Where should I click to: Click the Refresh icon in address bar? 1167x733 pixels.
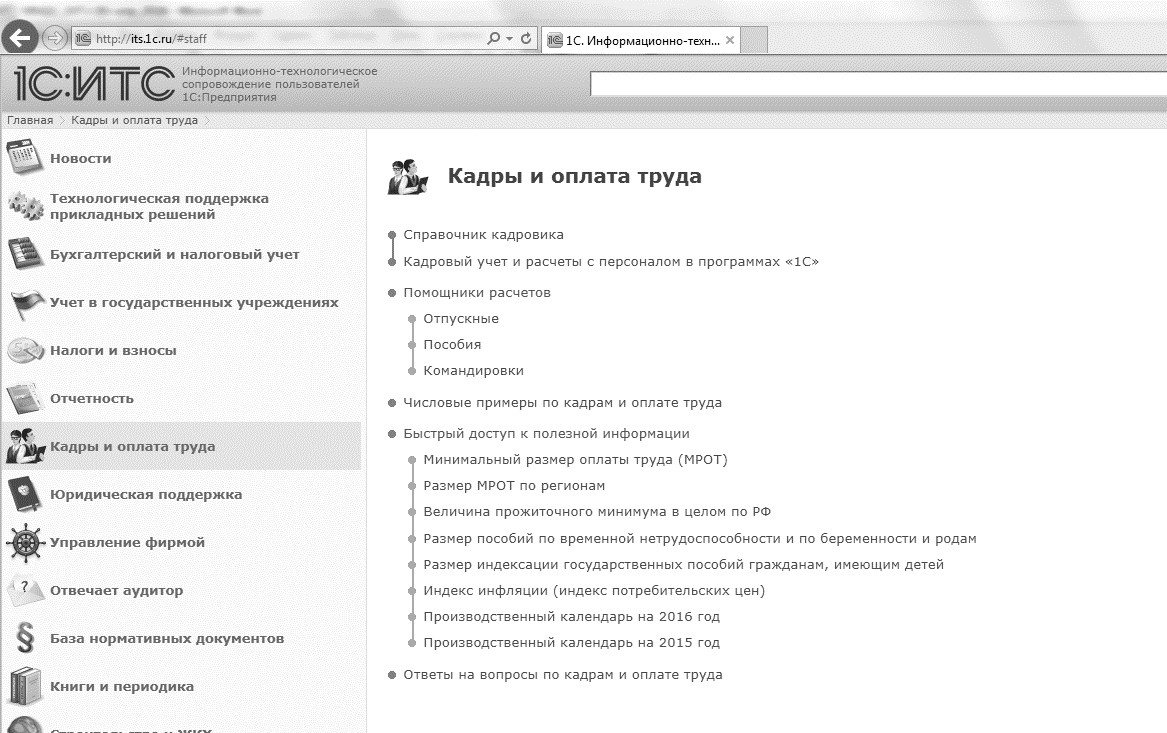click(x=526, y=38)
